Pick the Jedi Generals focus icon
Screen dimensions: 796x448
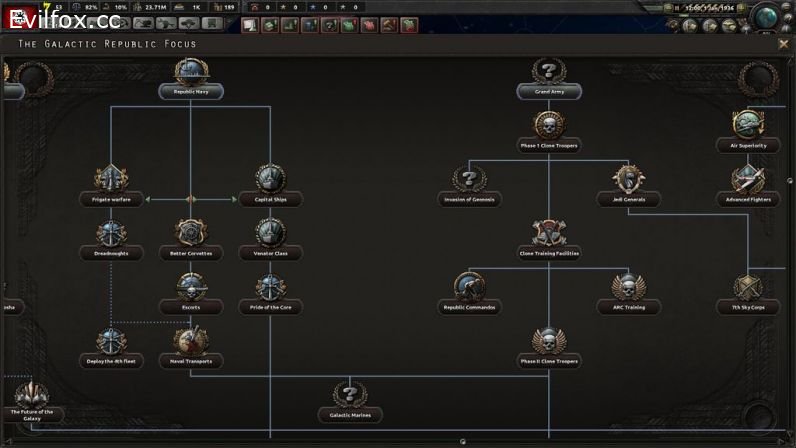(628, 180)
